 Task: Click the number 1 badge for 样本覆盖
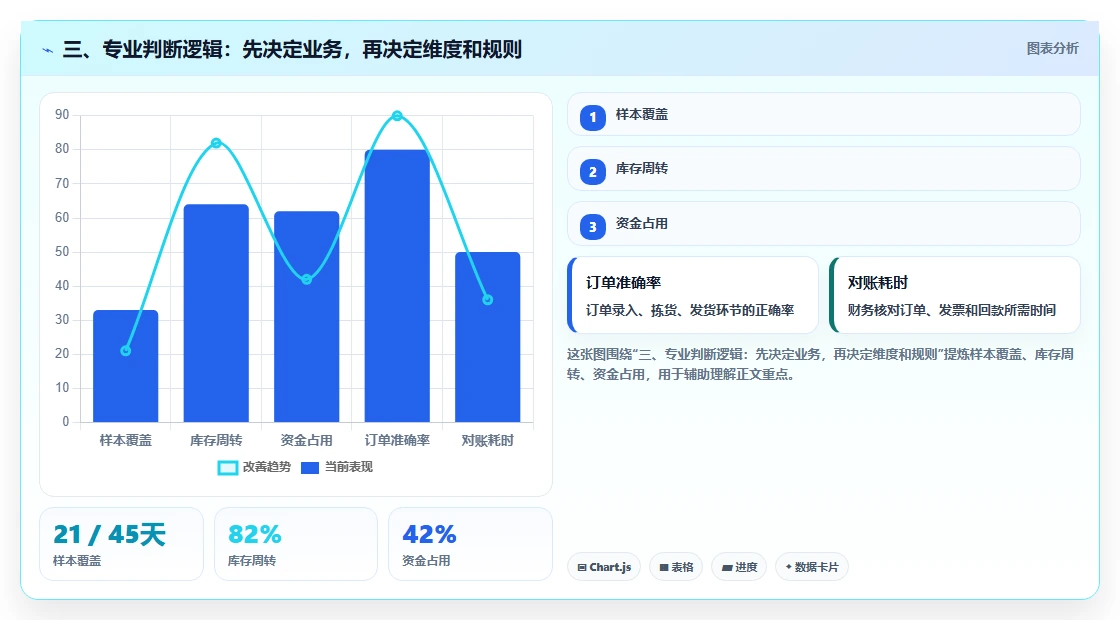point(592,117)
